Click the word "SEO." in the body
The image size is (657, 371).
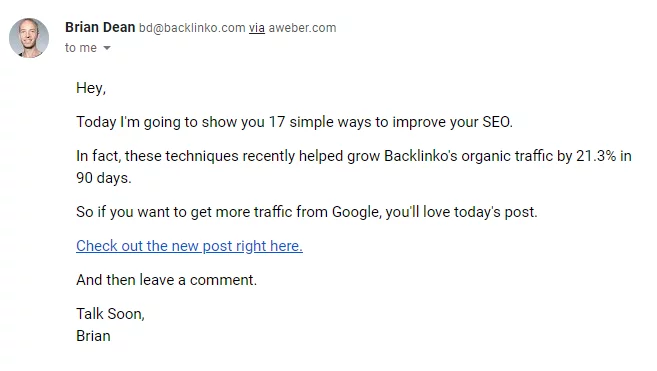(497, 122)
